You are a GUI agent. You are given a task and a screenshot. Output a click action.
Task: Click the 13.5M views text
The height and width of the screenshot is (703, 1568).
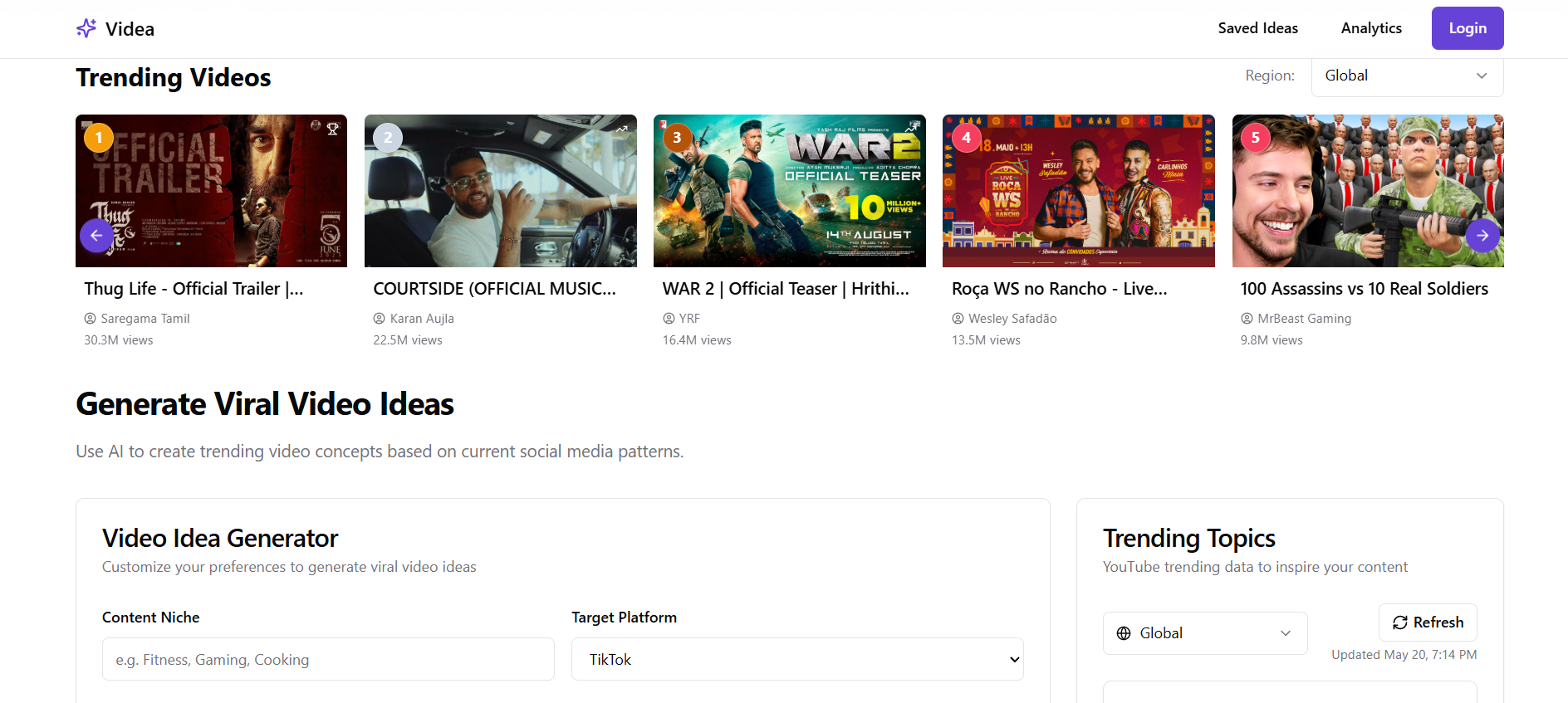pos(986,340)
